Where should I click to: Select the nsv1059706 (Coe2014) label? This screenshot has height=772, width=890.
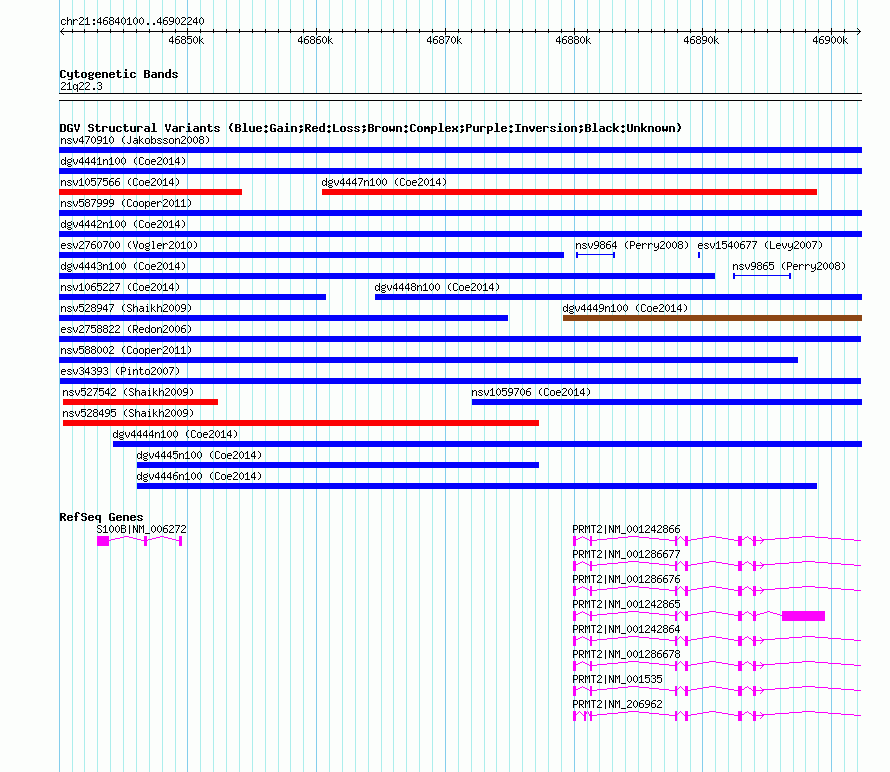tap(531, 392)
